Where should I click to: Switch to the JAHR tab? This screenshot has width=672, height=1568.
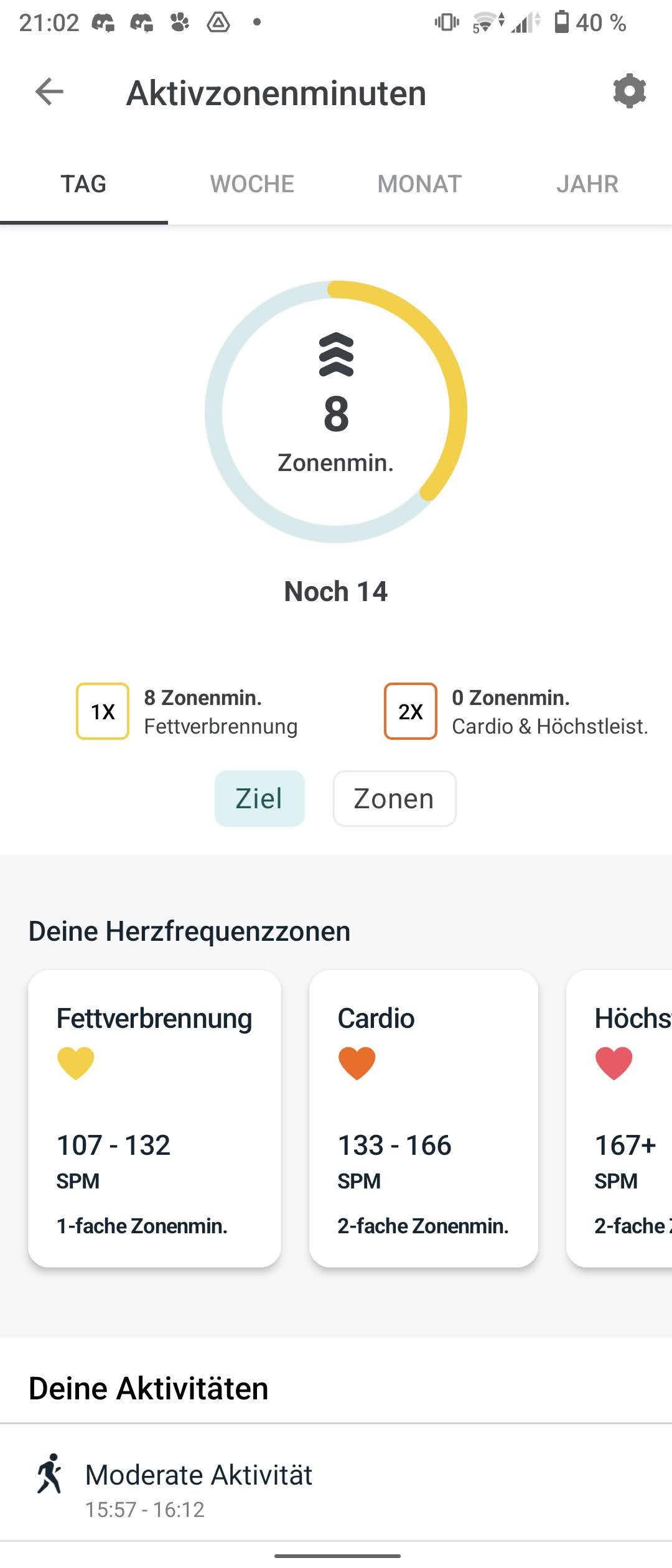point(587,184)
